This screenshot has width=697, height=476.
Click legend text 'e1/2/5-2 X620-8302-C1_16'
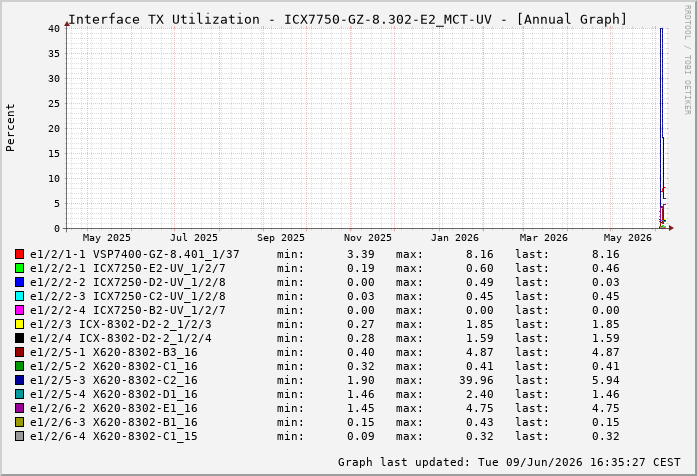point(114,366)
